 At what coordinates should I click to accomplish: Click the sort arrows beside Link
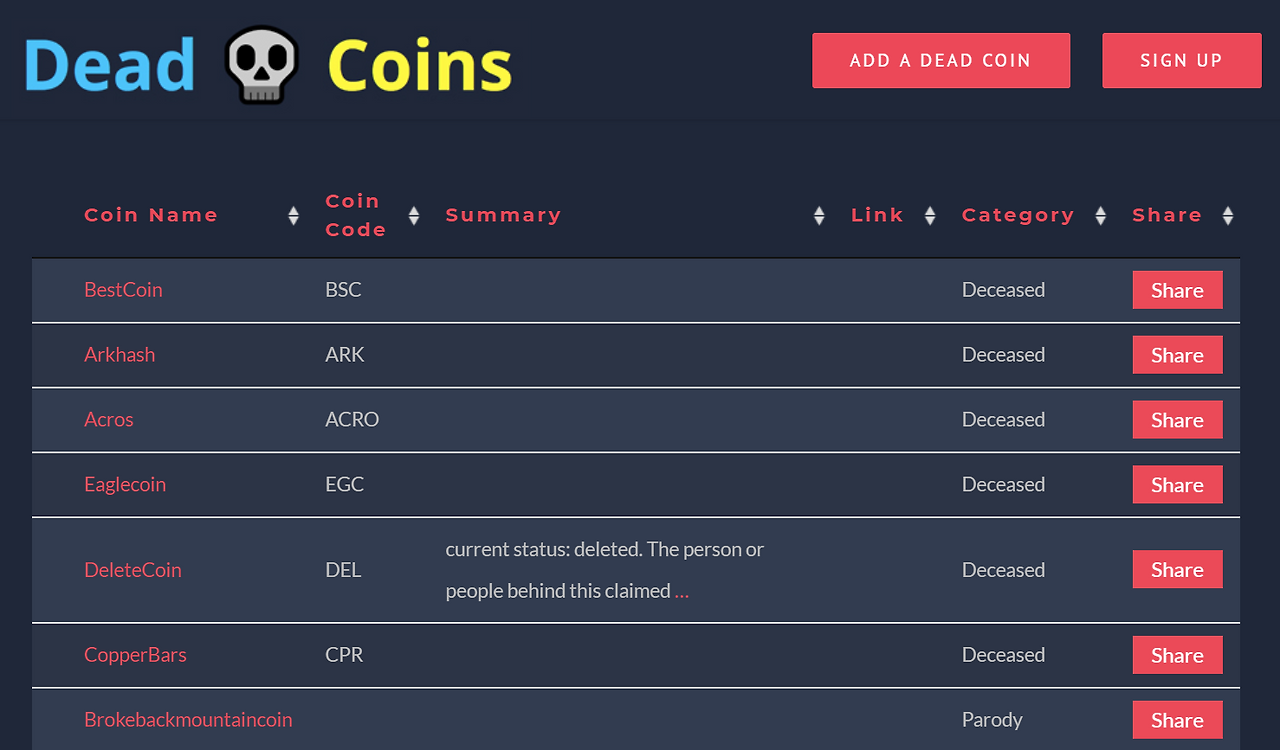click(x=930, y=214)
